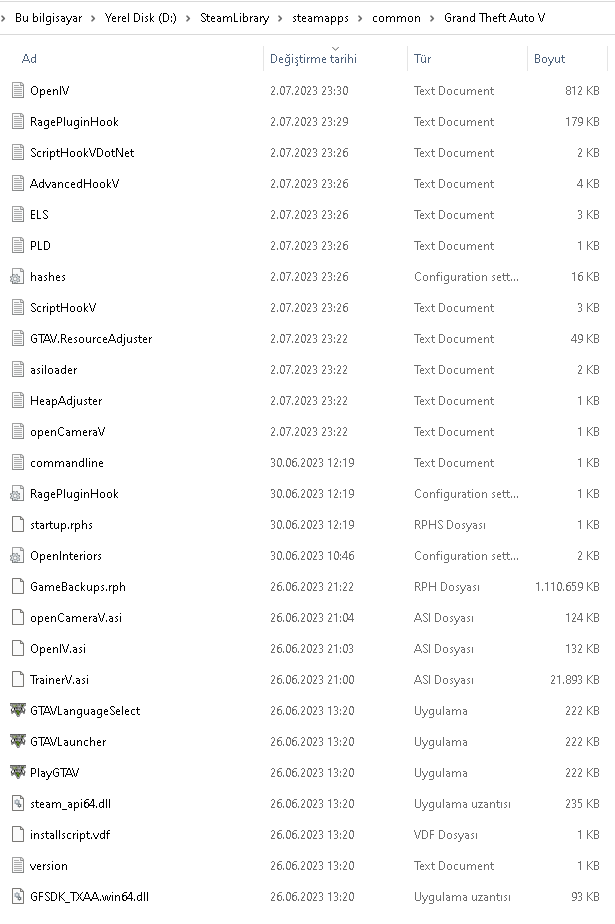Click the OpenInteriors configuration file icon

tap(16, 556)
